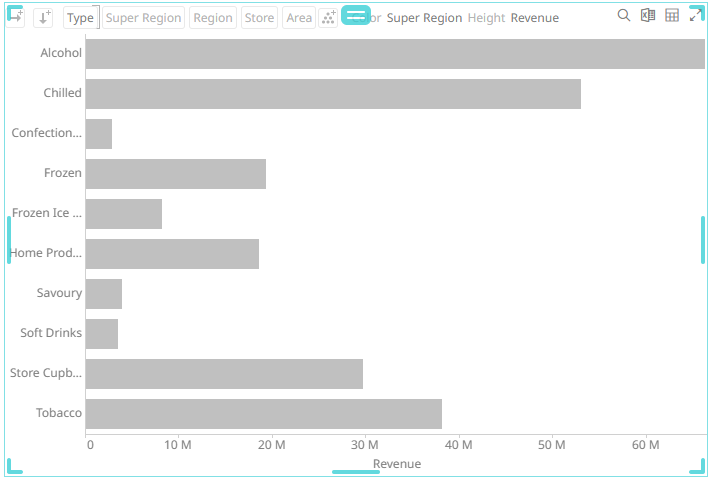Click the 20 M axis tick label

(271, 445)
